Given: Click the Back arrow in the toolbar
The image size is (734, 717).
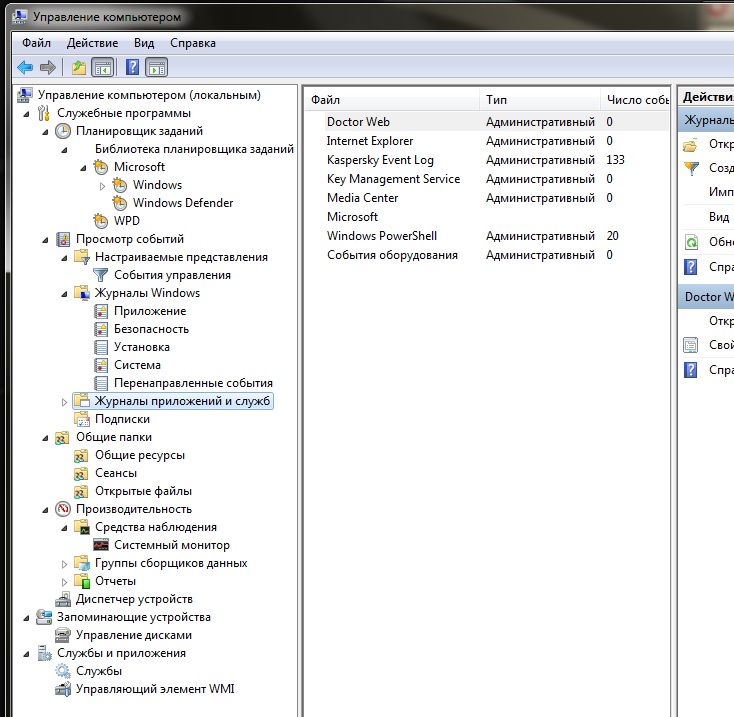Looking at the screenshot, I should pos(25,67).
